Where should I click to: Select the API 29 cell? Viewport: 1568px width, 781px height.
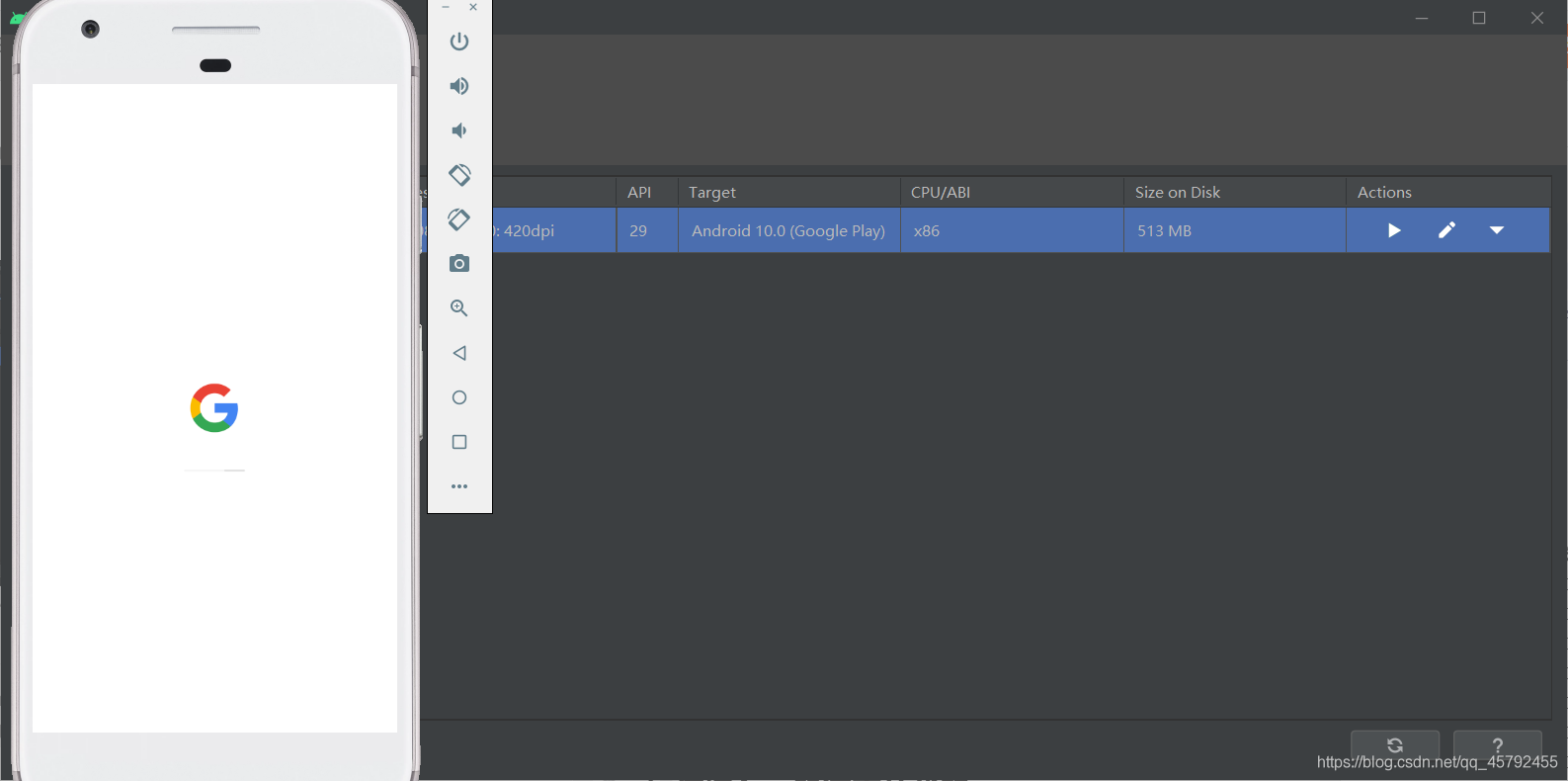[x=647, y=230]
